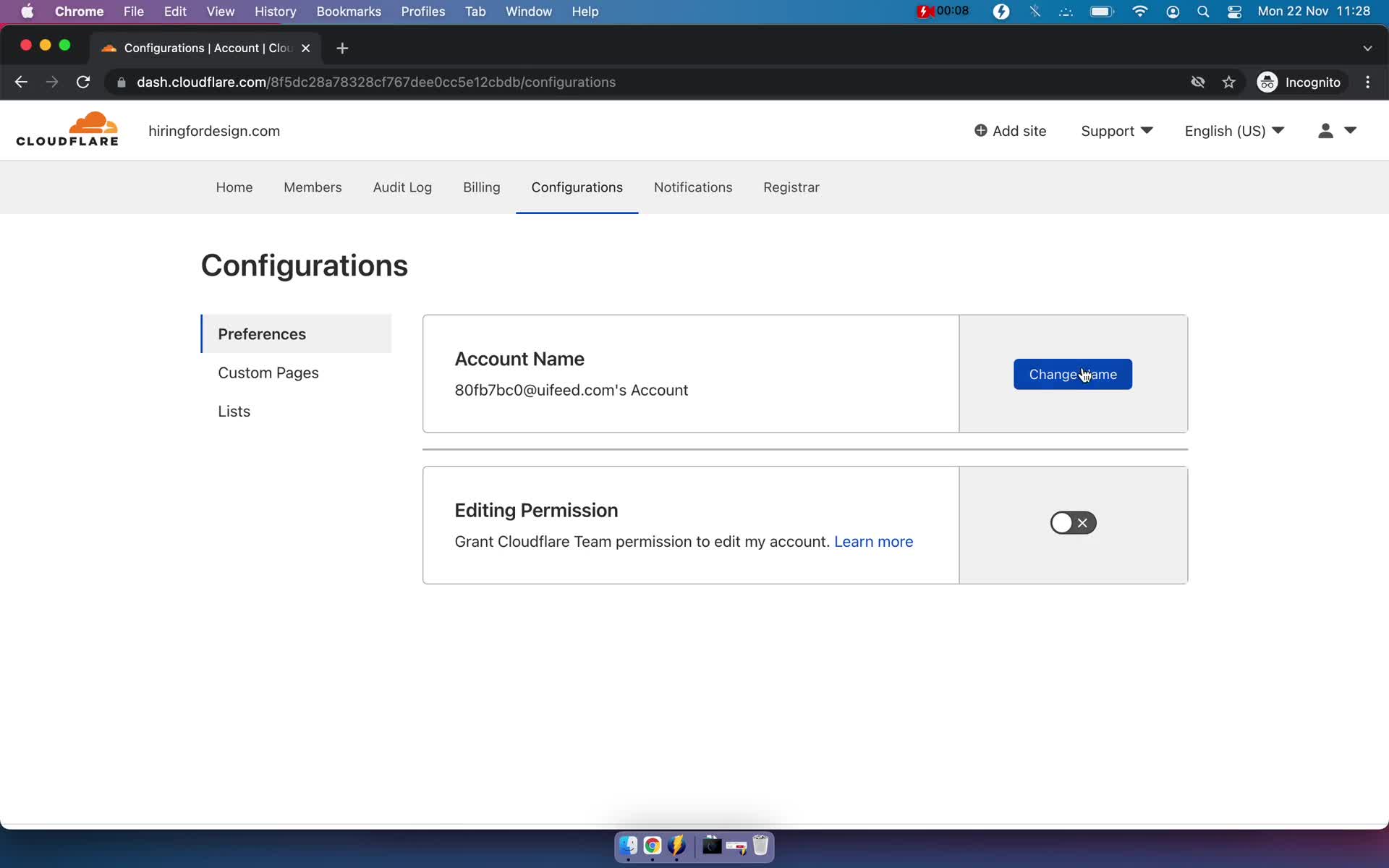Click the battery icon in menu bar
The width and height of the screenshot is (1389, 868).
pos(1102,12)
